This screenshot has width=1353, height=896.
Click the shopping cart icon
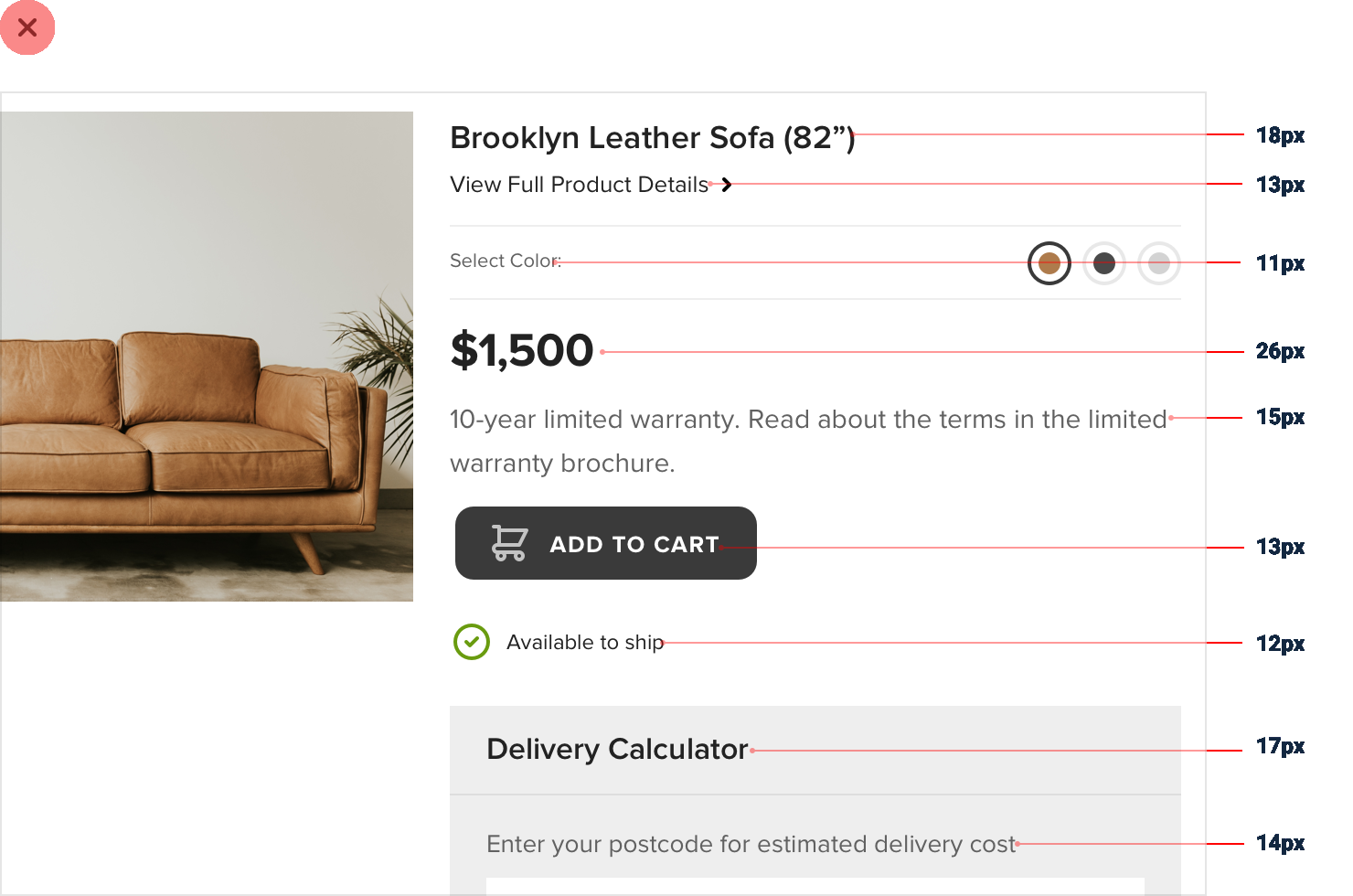coord(509,543)
